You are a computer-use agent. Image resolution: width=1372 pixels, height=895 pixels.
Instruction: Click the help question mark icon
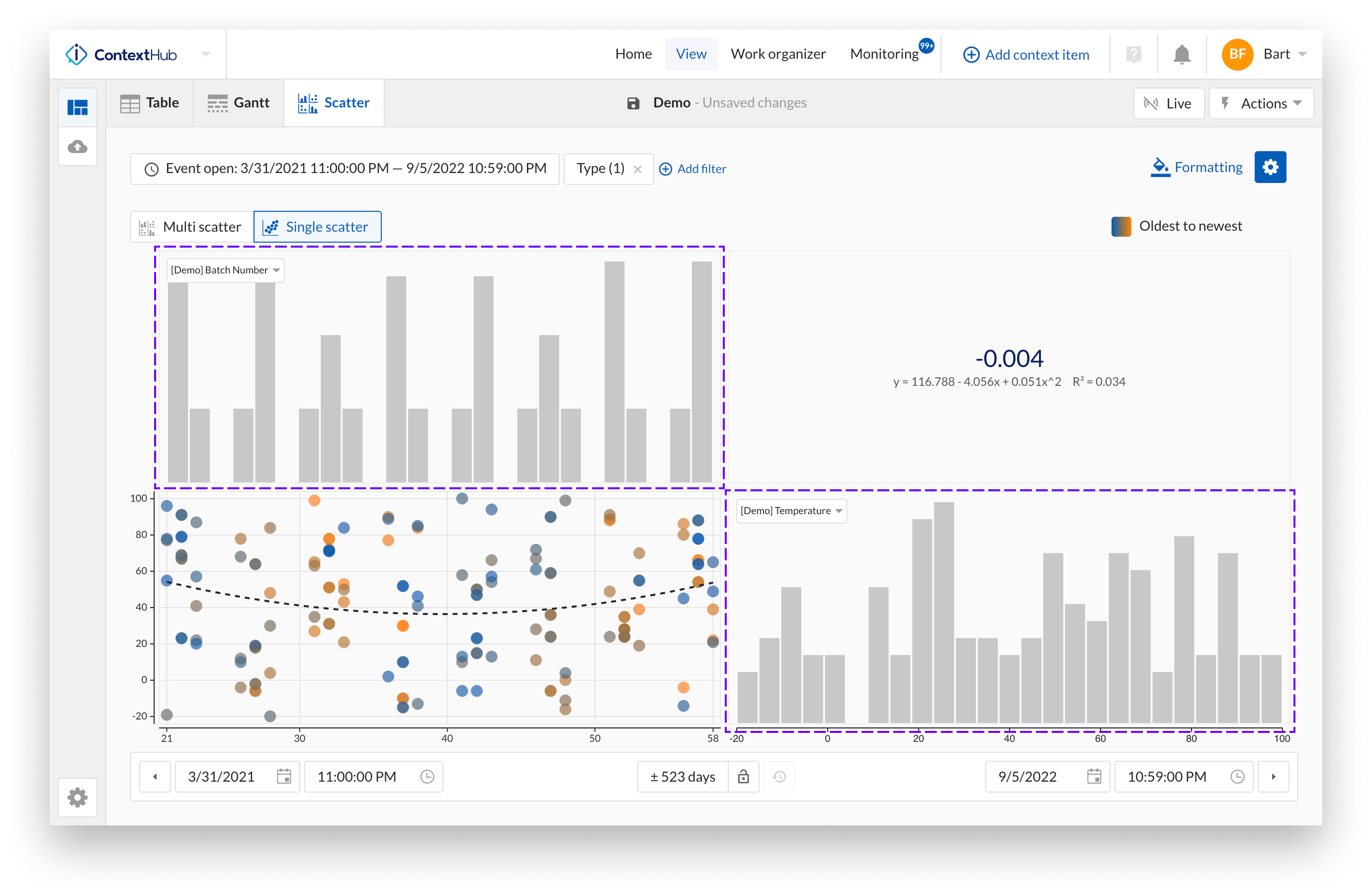tap(1133, 54)
